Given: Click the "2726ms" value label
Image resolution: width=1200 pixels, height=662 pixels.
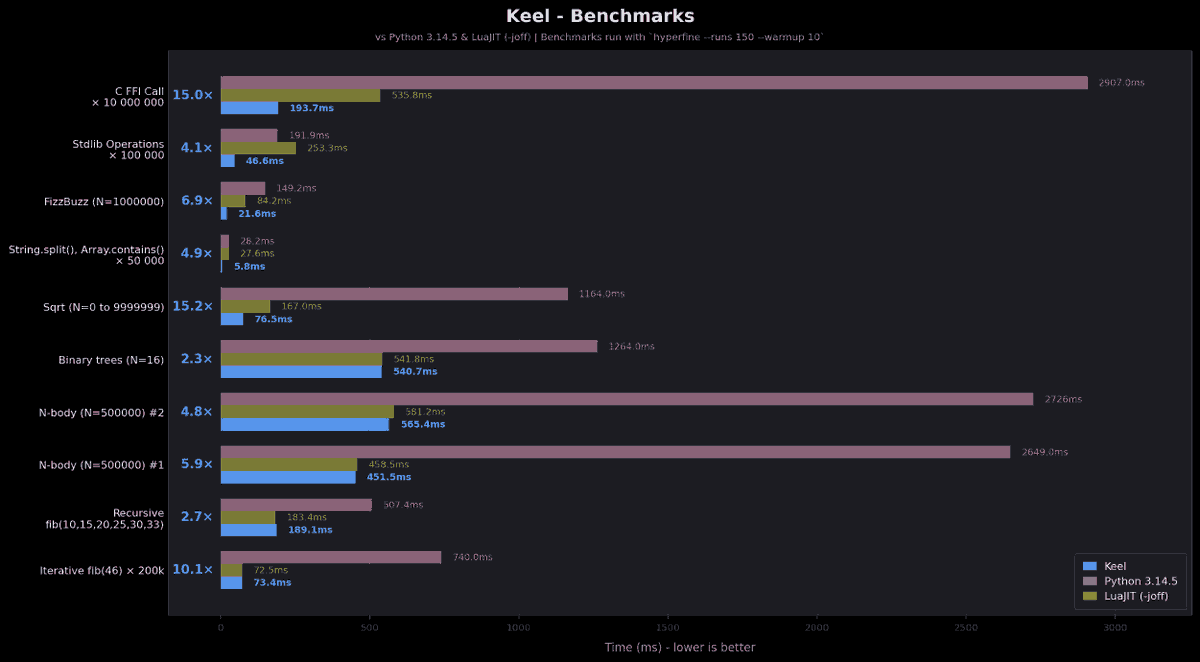Looking at the screenshot, I should [x=1063, y=399].
